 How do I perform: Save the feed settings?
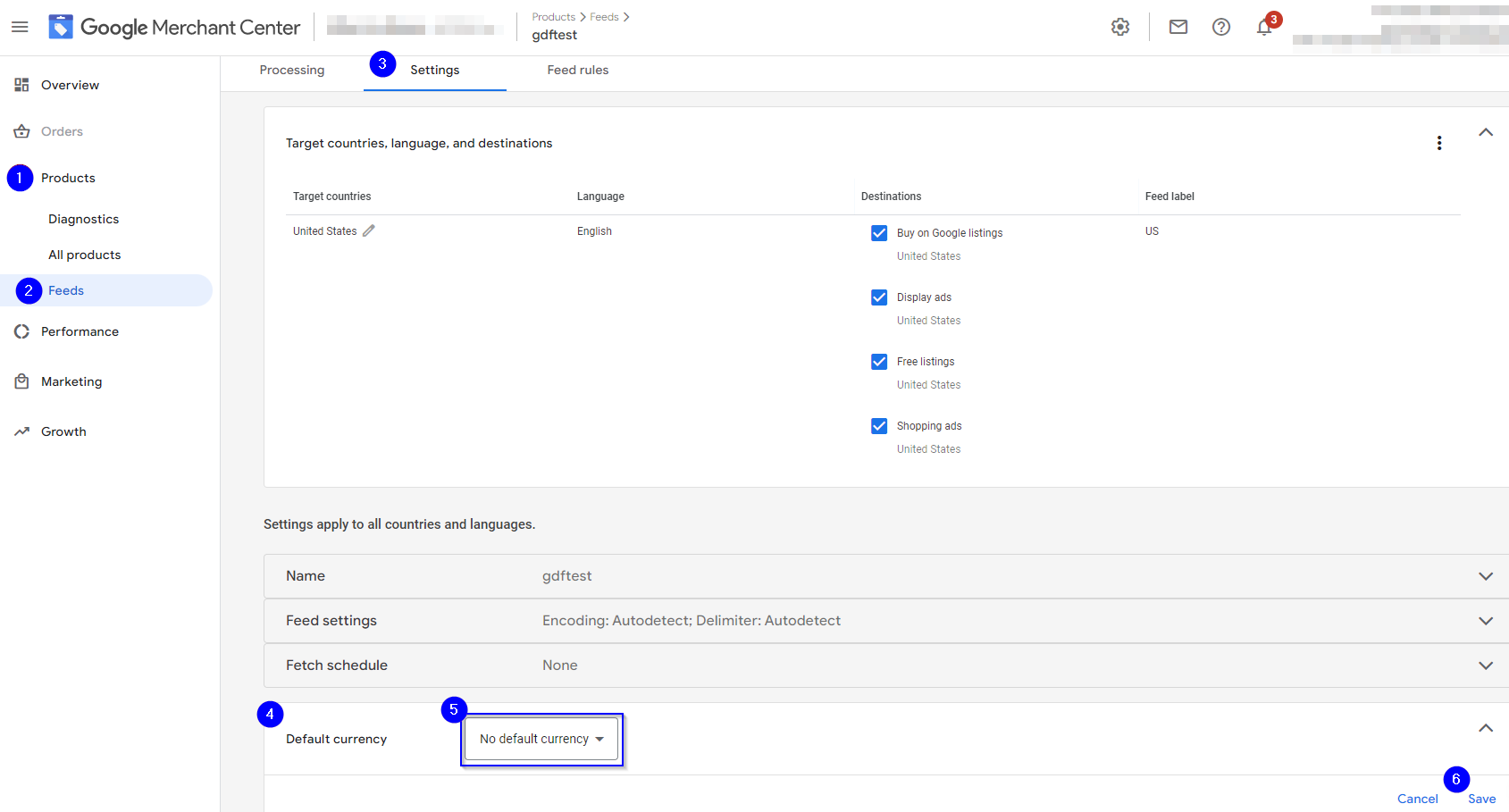click(1481, 799)
